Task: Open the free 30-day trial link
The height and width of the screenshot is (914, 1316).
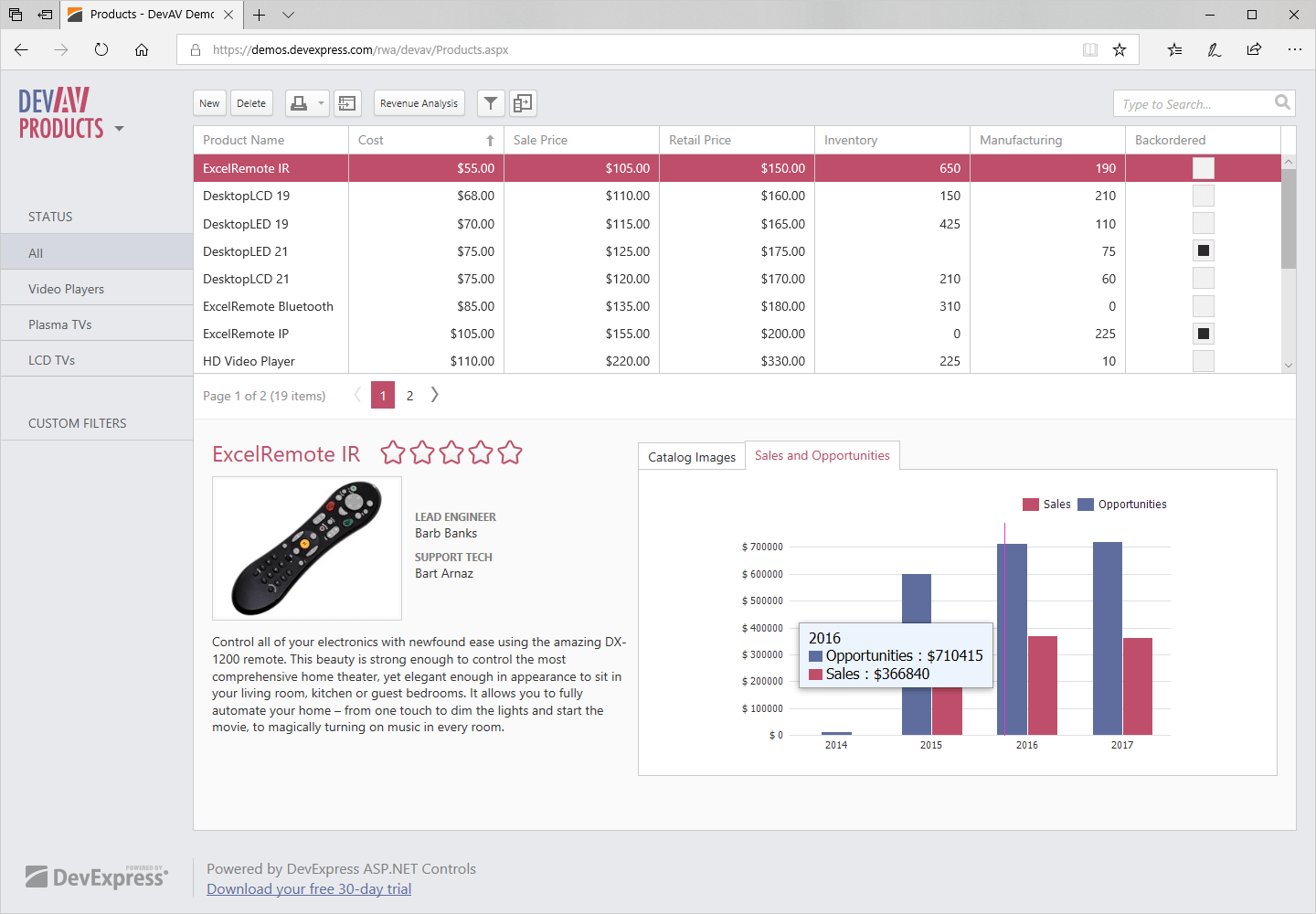Action: click(x=309, y=888)
